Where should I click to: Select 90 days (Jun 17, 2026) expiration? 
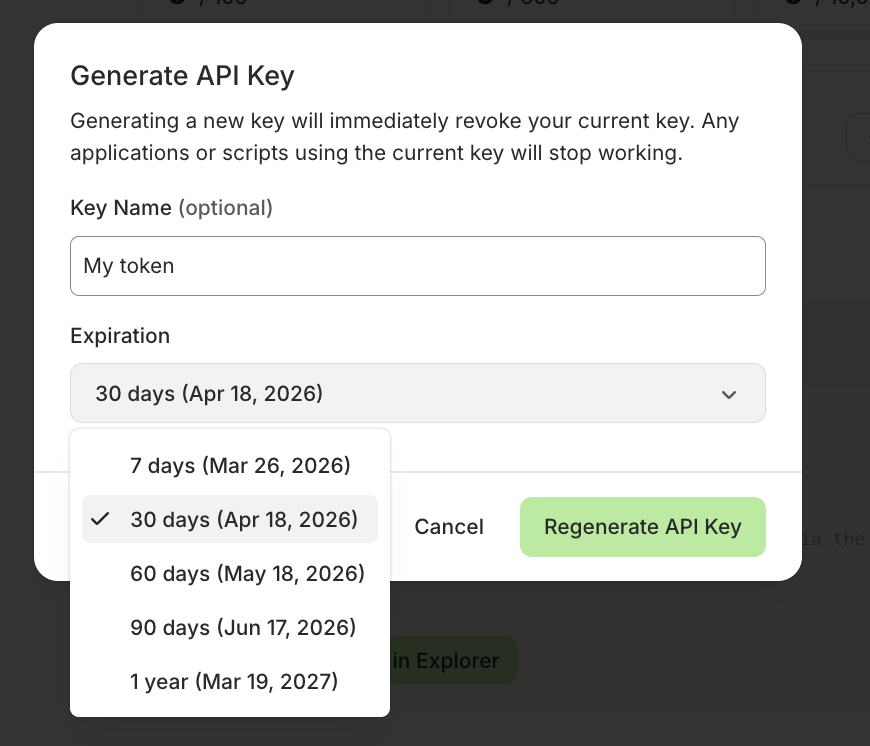pos(242,627)
